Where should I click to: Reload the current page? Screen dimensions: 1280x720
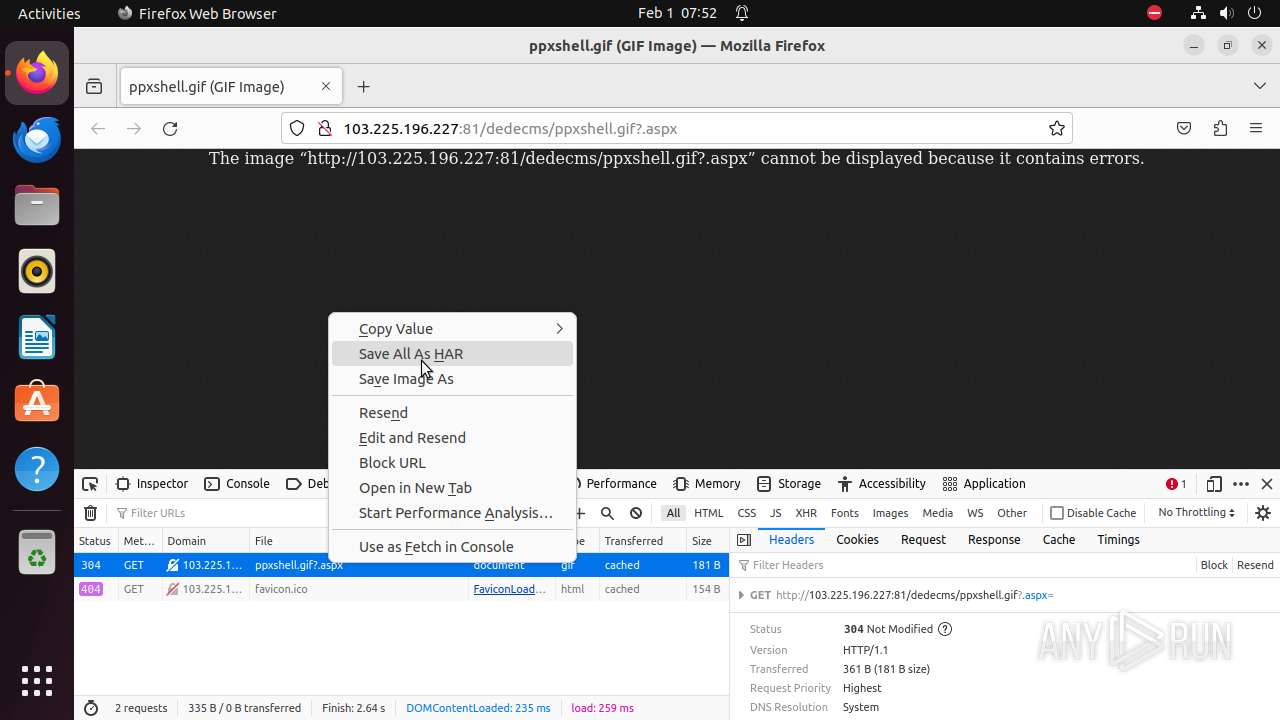tap(170, 128)
